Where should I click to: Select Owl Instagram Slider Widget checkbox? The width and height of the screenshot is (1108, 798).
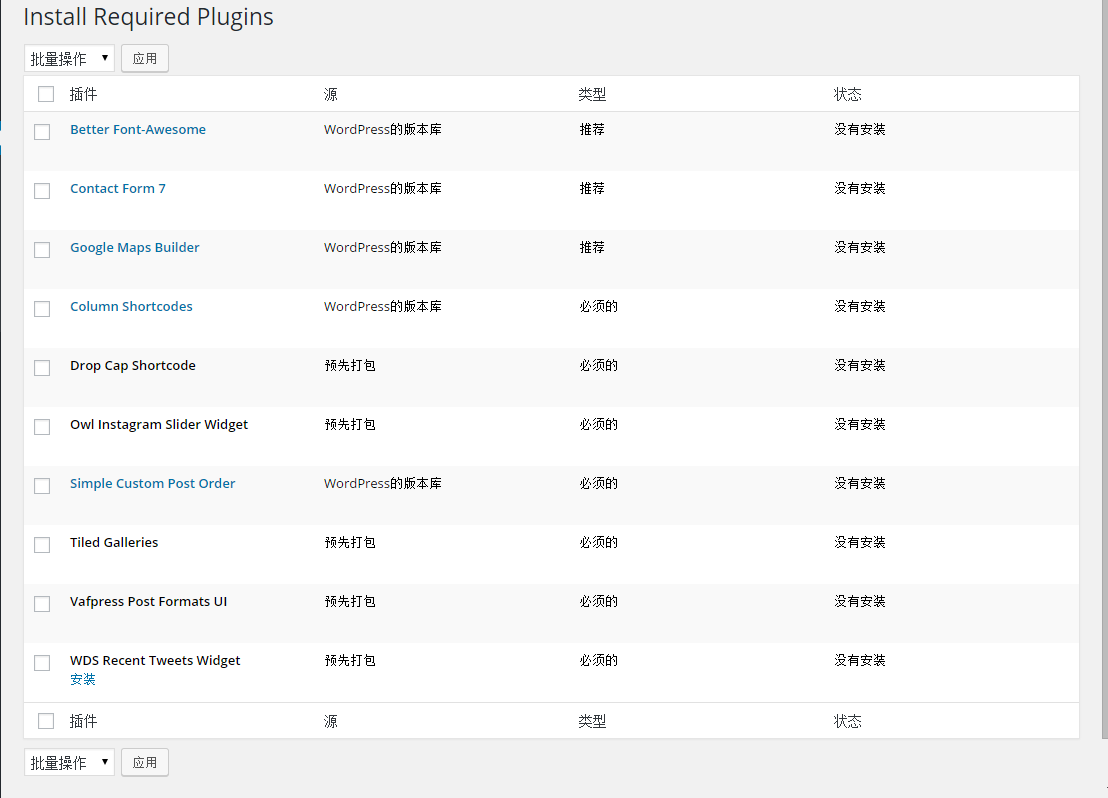point(42,427)
